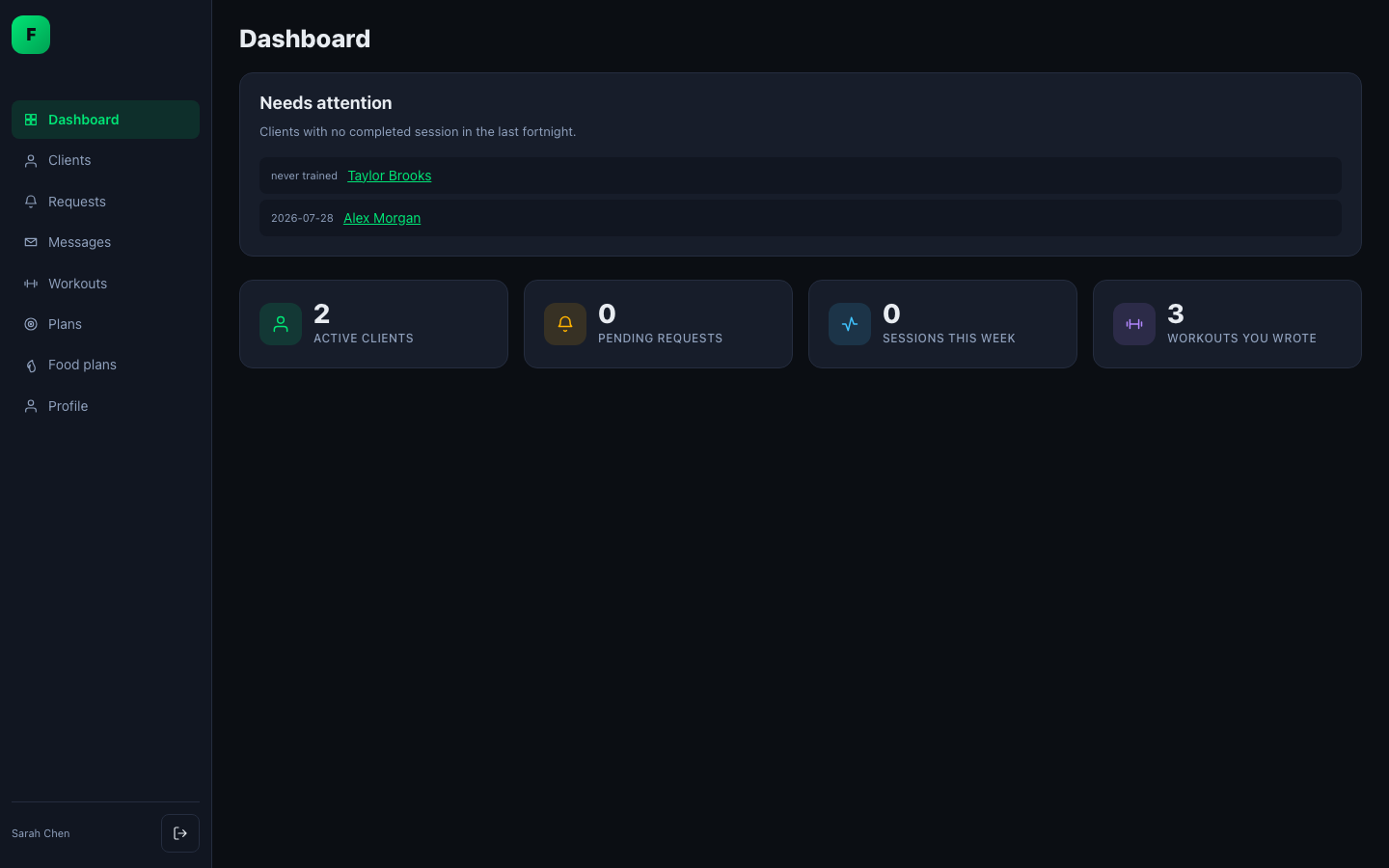Image resolution: width=1389 pixels, height=868 pixels.
Task: Click the purple dumbbell icon on Workouts card
Action: point(1134,324)
